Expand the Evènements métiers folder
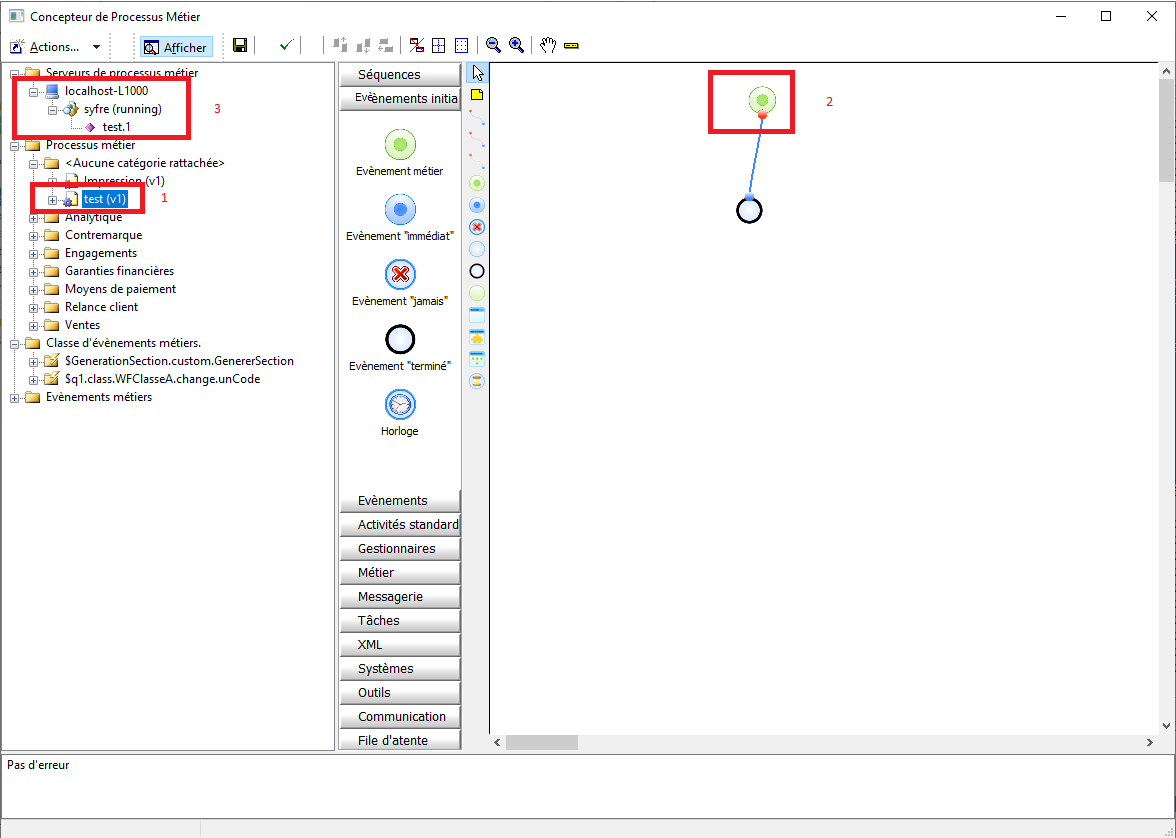This screenshot has height=838, width=1176. (x=14, y=398)
